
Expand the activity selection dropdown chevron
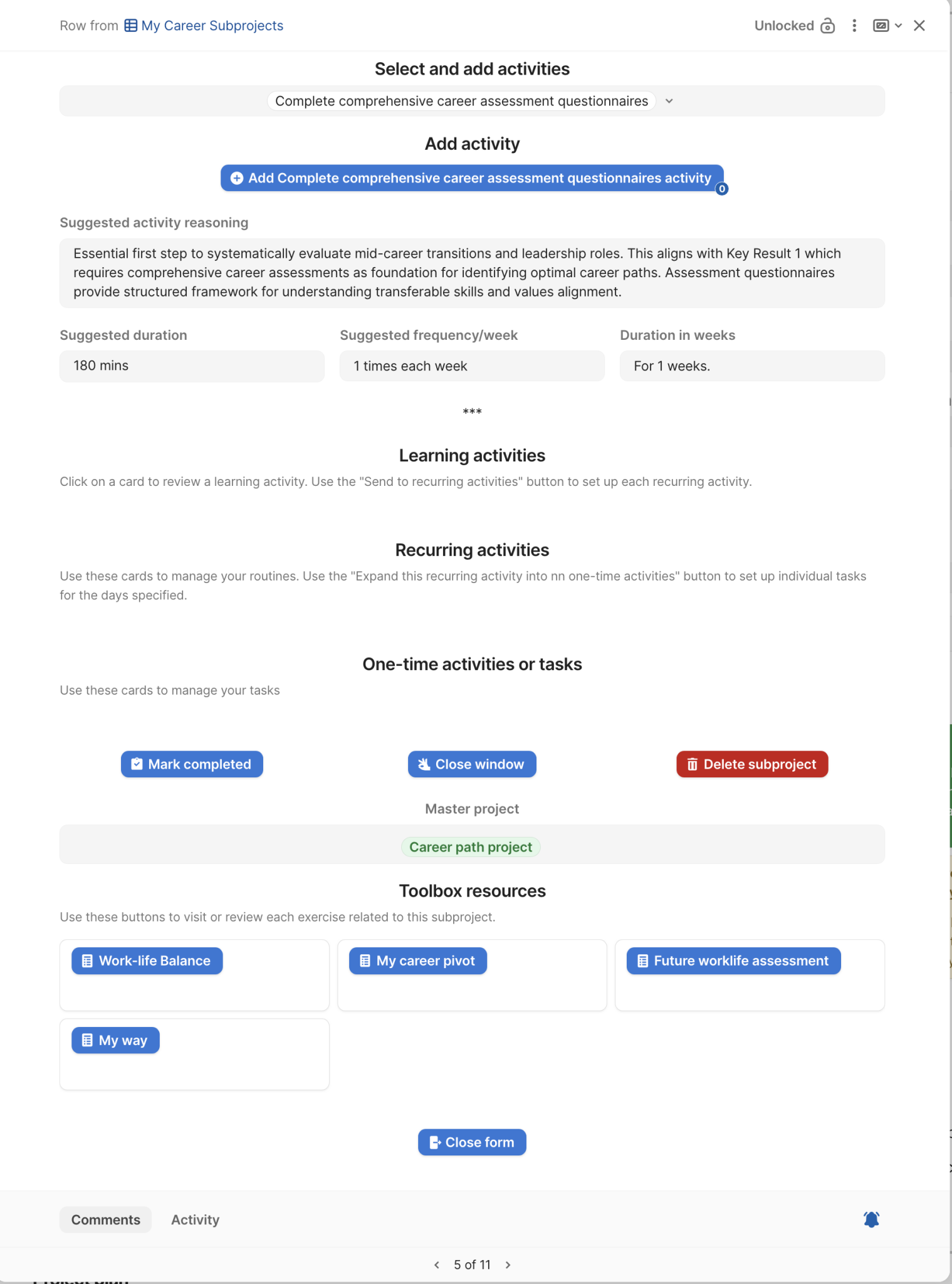669,101
